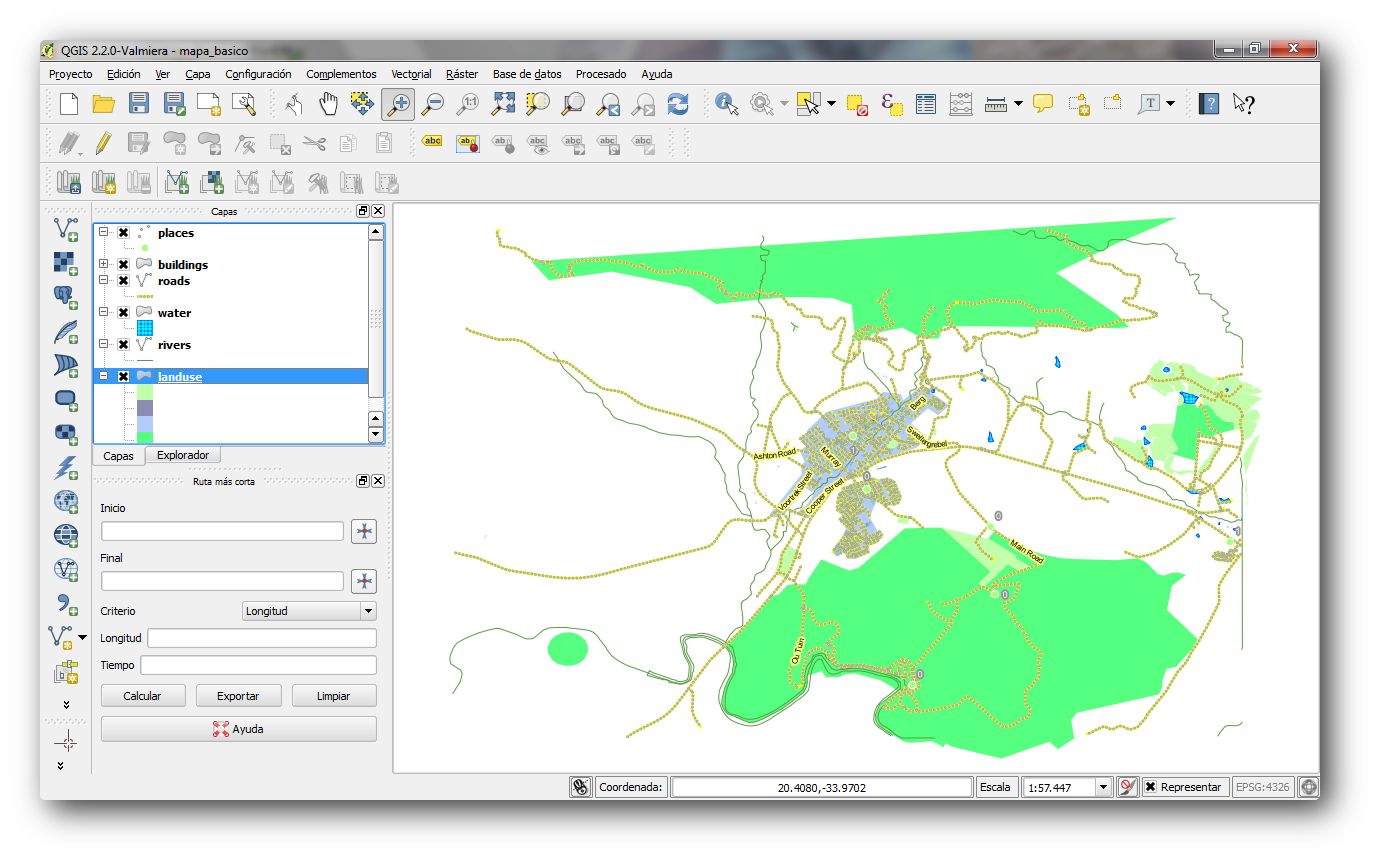
Task: Click the Zoom Full extent icon
Action: 503,103
